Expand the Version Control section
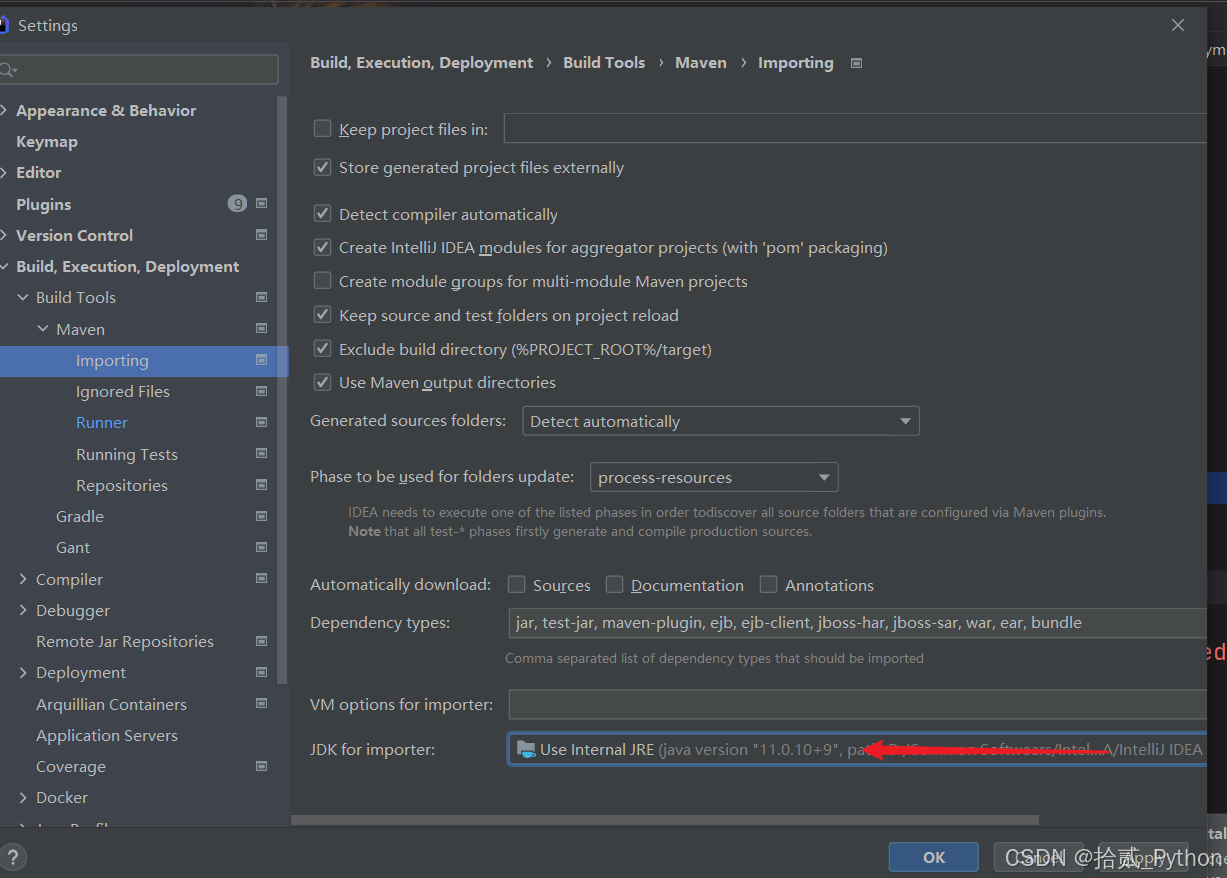The height and width of the screenshot is (878, 1227). [x=5, y=235]
